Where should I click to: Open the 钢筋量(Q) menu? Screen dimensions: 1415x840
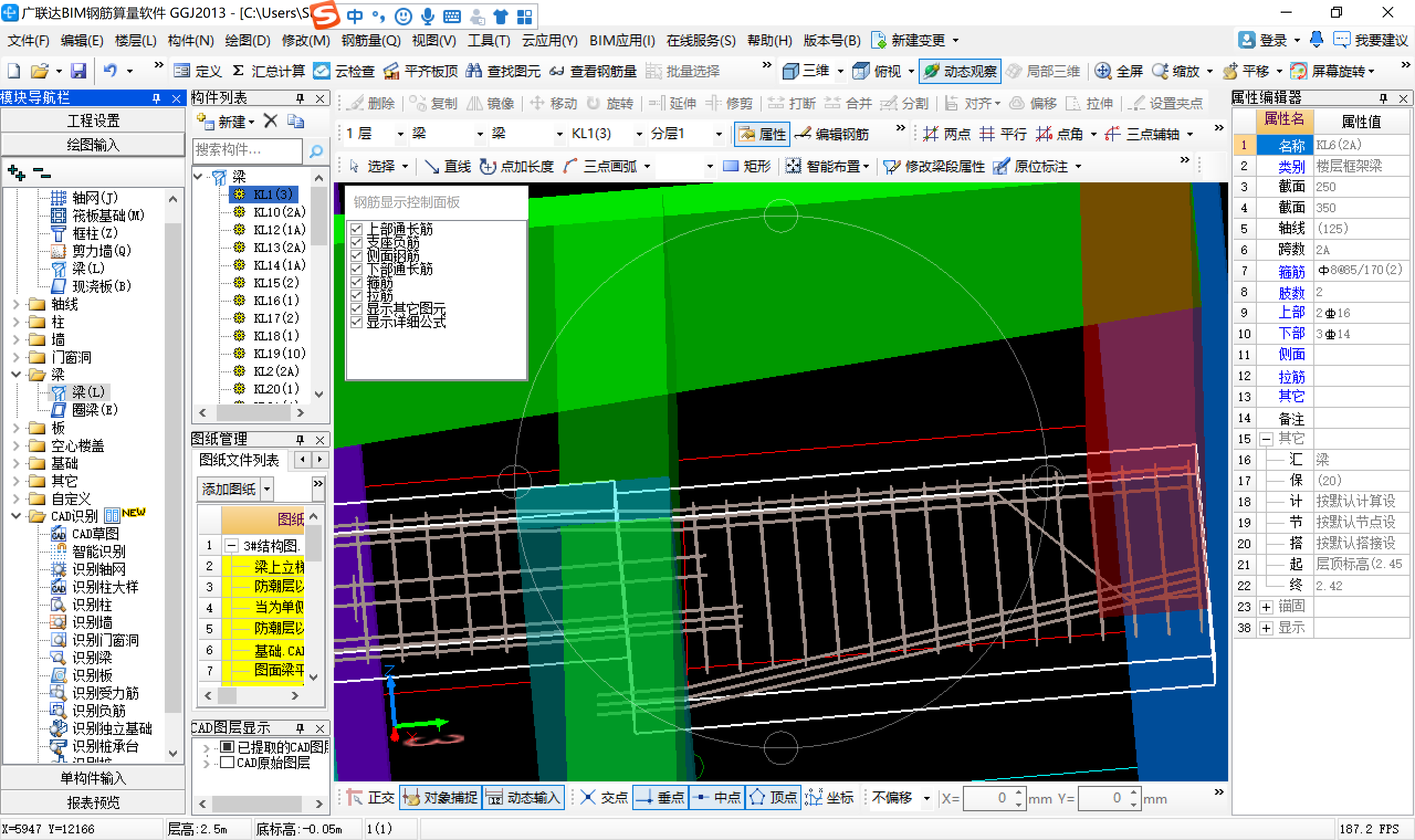[x=371, y=40]
